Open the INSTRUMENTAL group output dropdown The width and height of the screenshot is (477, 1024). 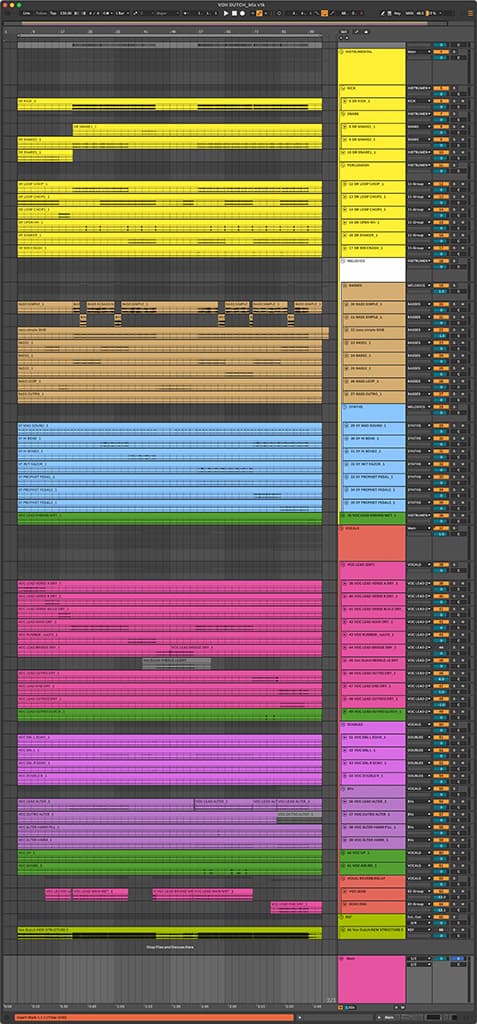(x=419, y=51)
